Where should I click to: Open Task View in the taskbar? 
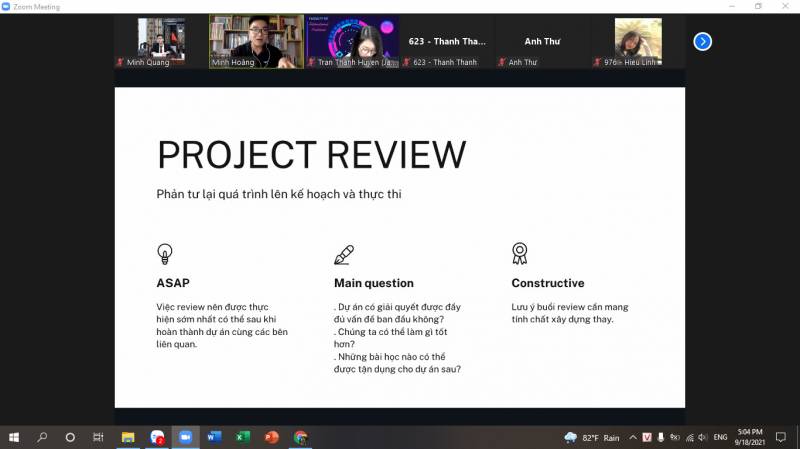click(x=98, y=437)
